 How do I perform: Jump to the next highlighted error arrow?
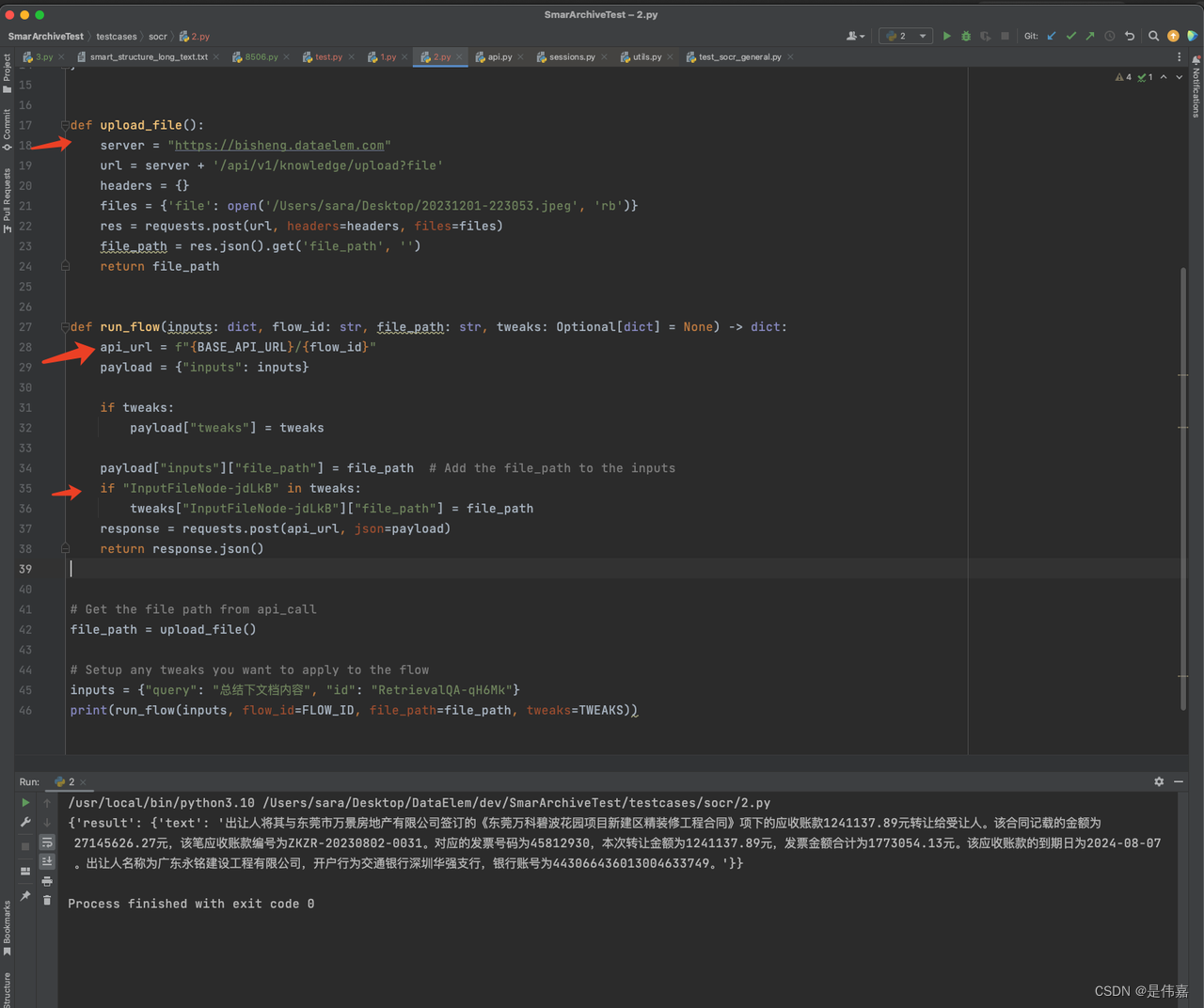(x=1179, y=77)
